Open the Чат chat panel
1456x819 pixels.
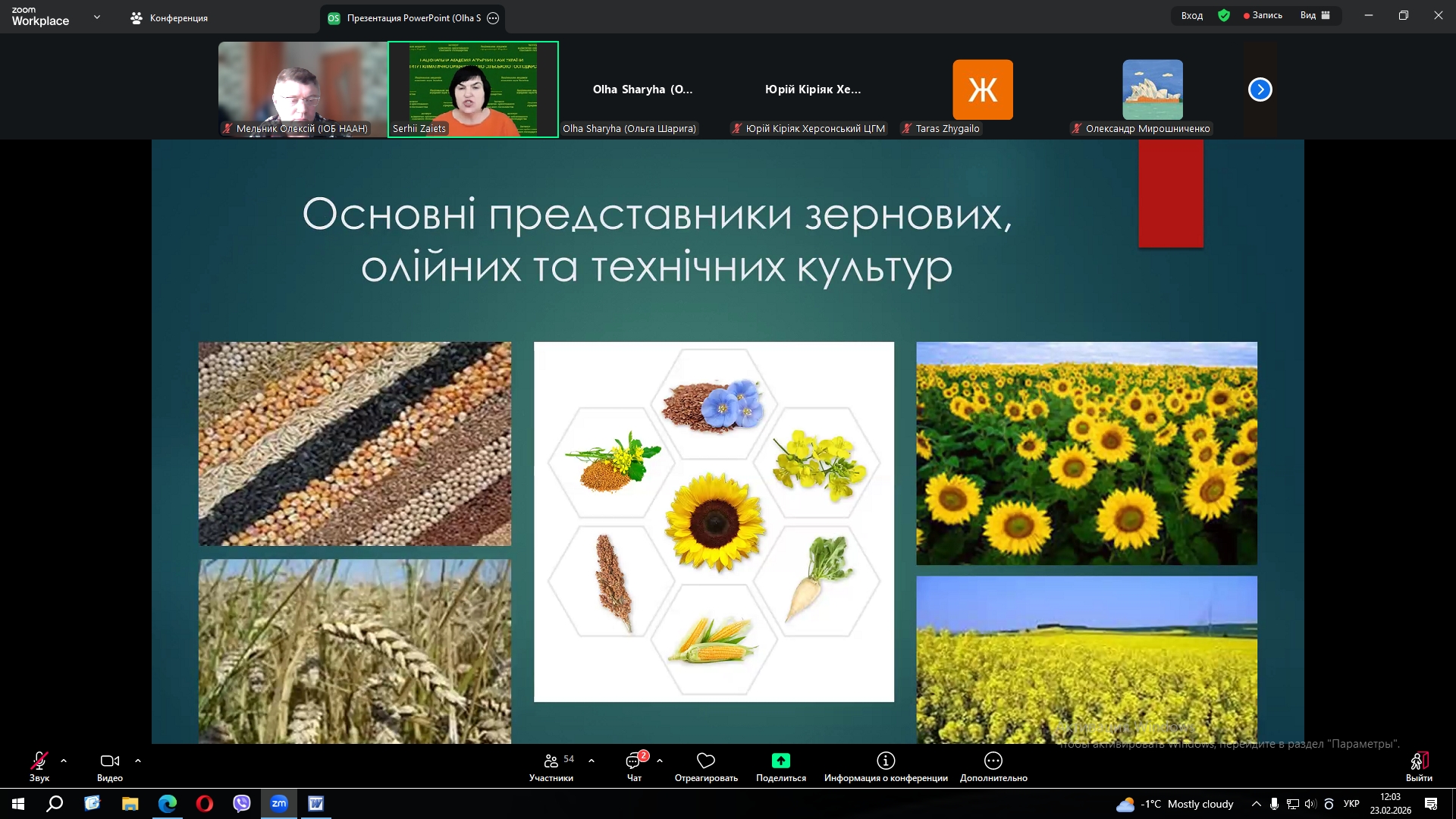pyautogui.click(x=634, y=761)
